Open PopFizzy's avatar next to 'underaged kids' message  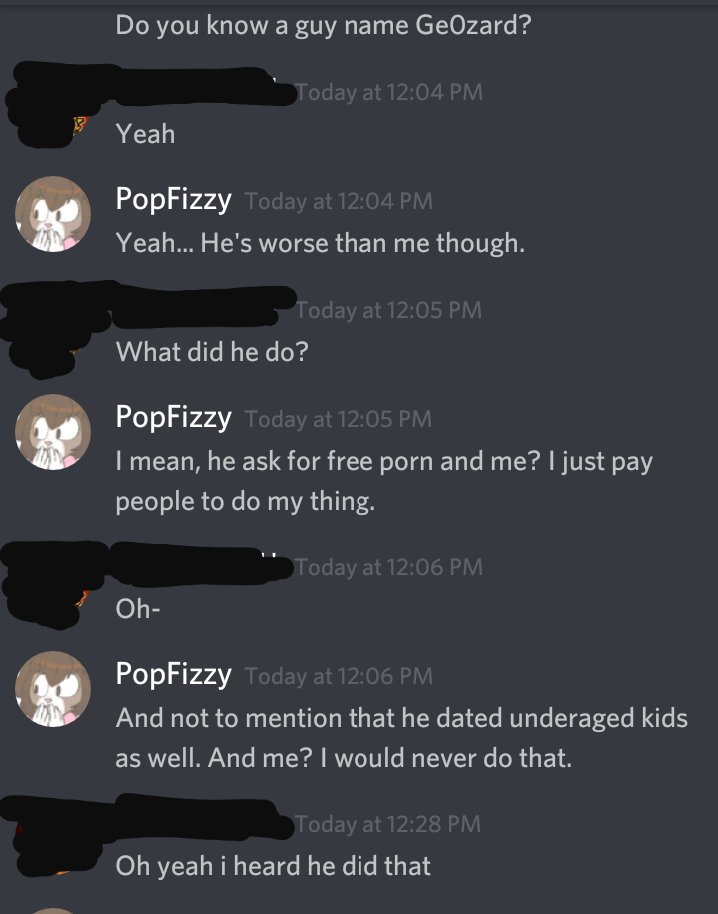click(53, 688)
